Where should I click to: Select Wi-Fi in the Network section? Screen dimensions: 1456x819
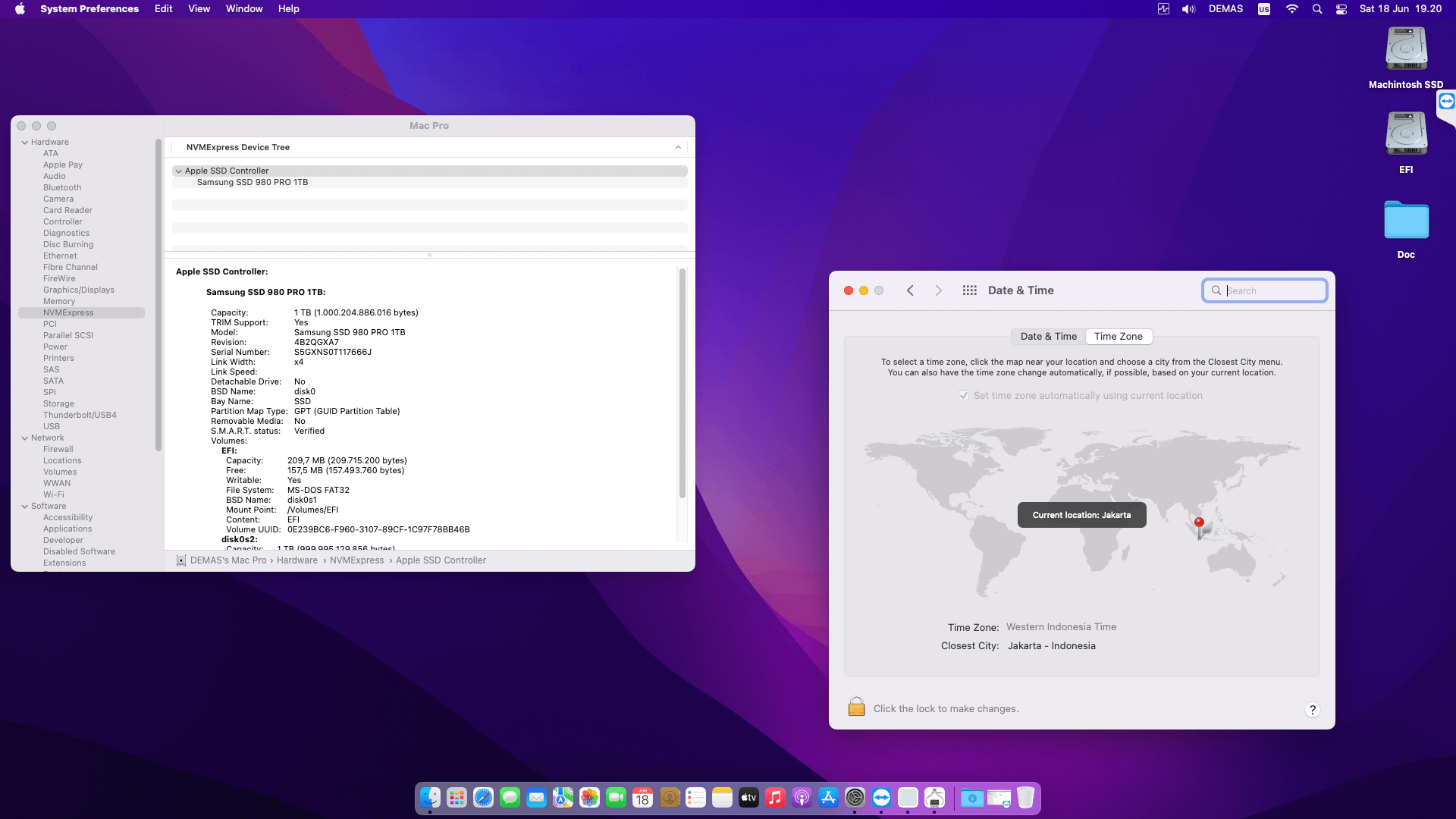click(x=54, y=495)
